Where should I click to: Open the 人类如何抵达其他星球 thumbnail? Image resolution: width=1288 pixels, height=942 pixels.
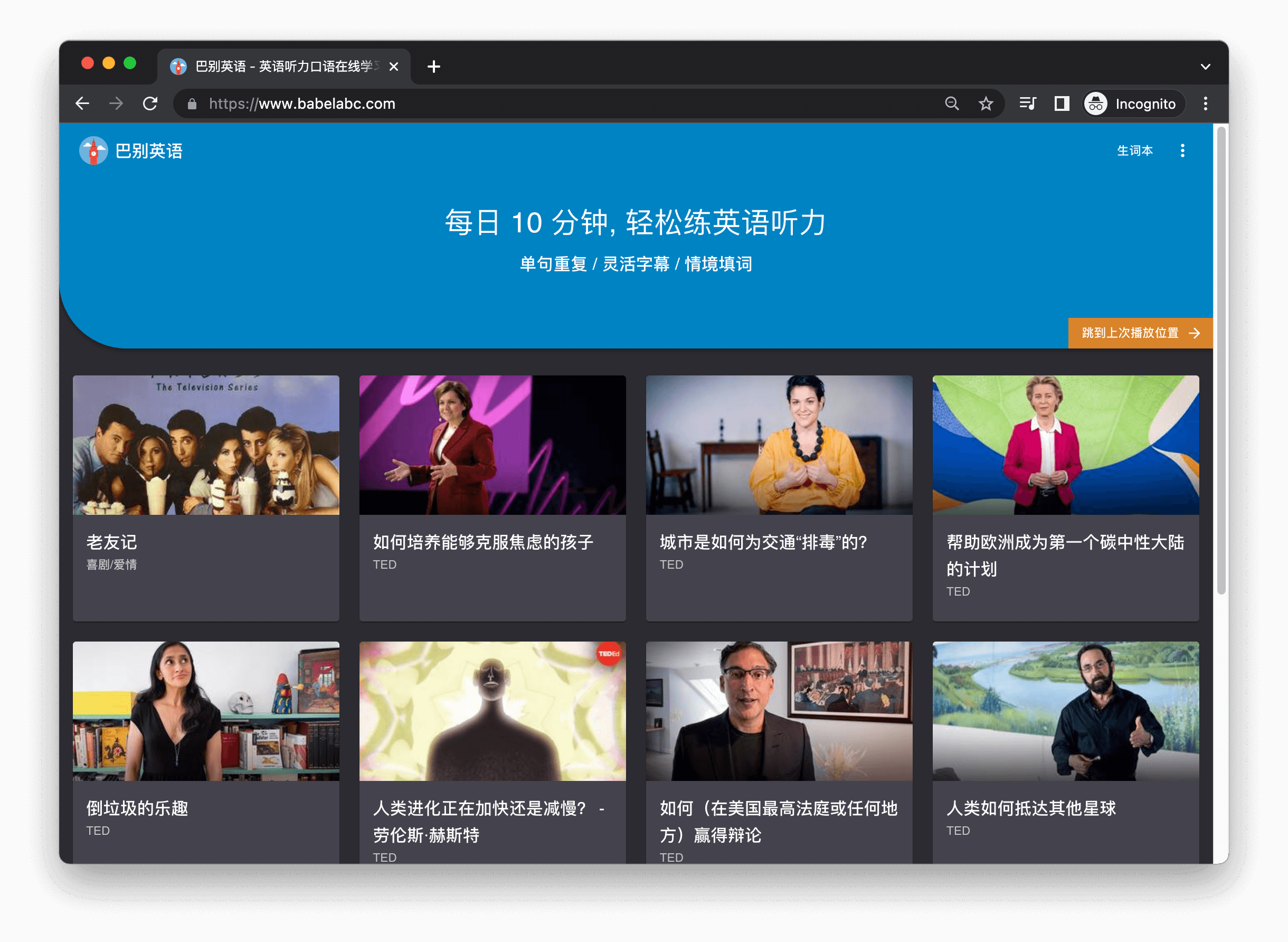point(1066,711)
